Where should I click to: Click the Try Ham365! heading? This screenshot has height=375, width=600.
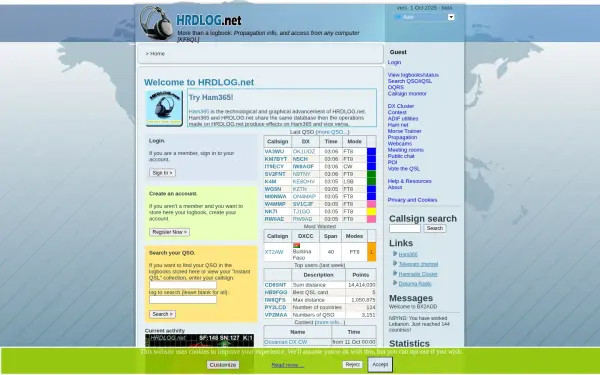(x=211, y=97)
